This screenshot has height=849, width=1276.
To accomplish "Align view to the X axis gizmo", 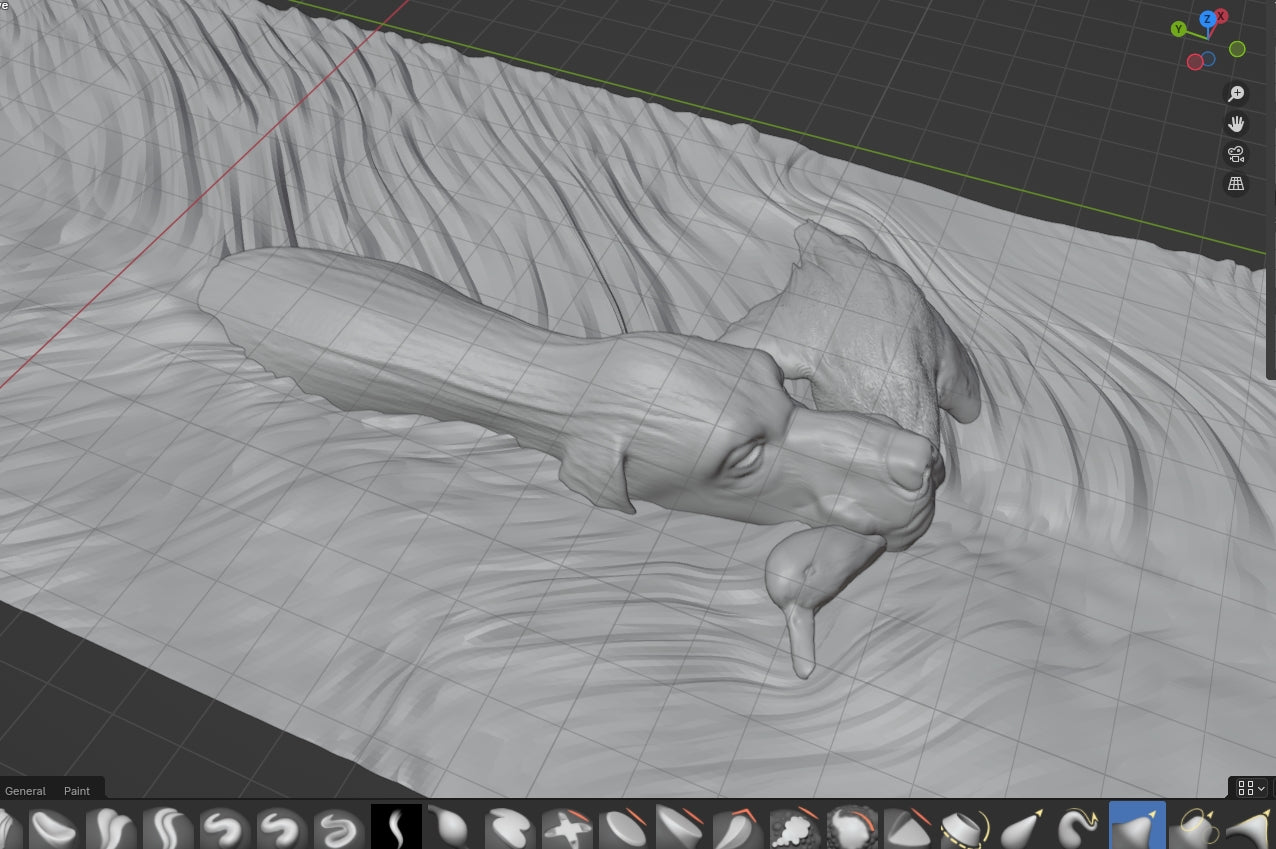I will coord(1221,16).
